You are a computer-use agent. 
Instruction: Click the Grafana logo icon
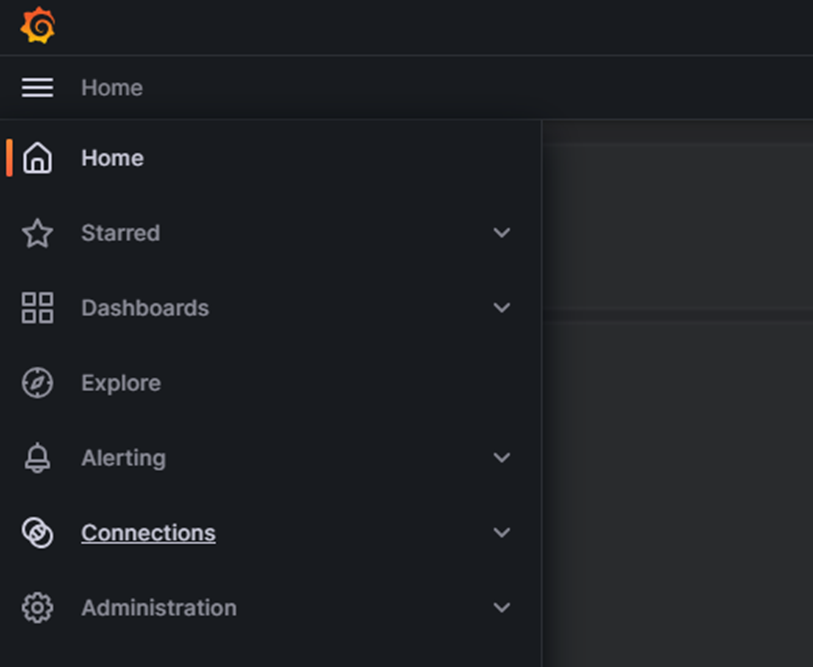pyautogui.click(x=38, y=26)
